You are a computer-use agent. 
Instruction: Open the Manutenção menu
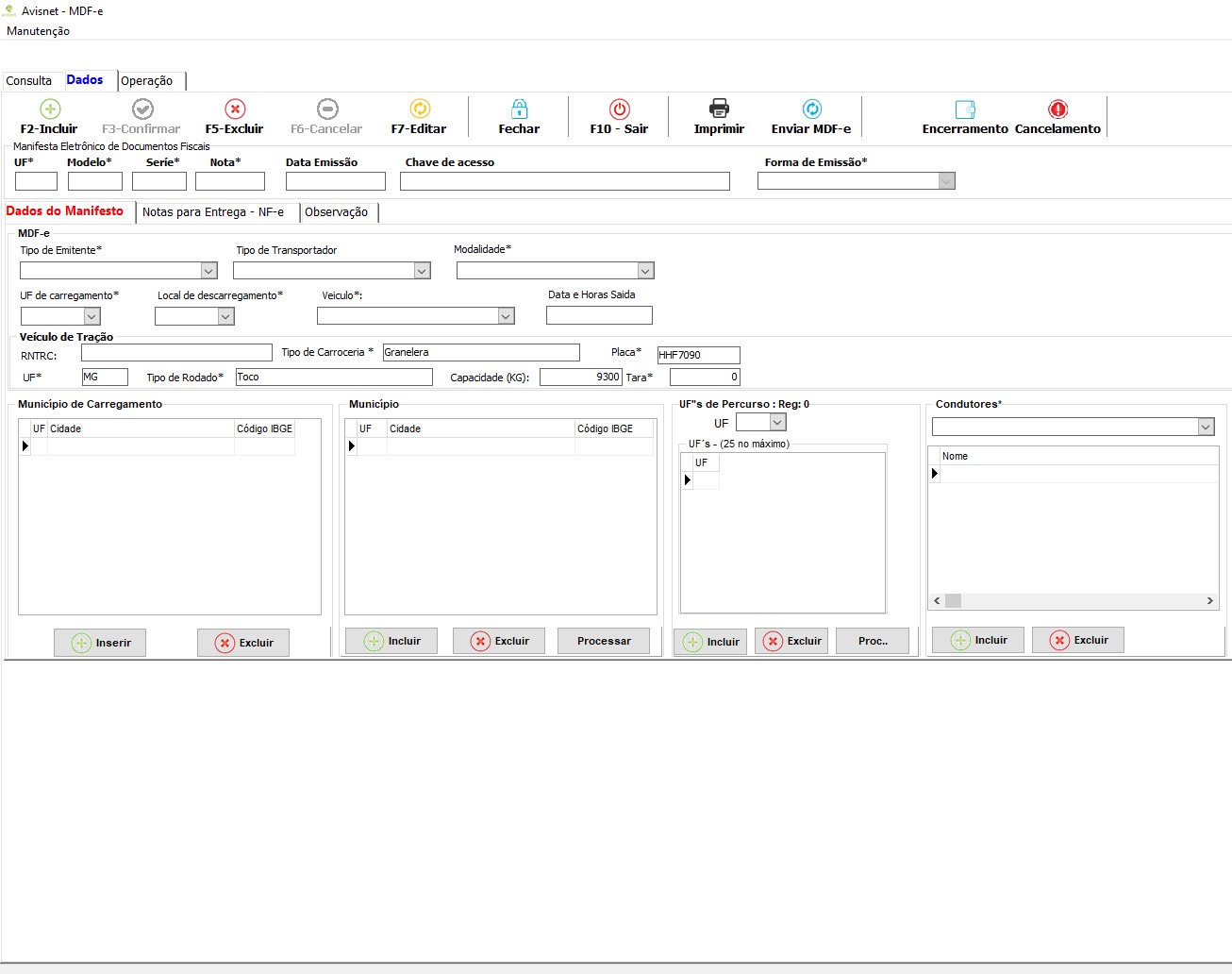(38, 31)
